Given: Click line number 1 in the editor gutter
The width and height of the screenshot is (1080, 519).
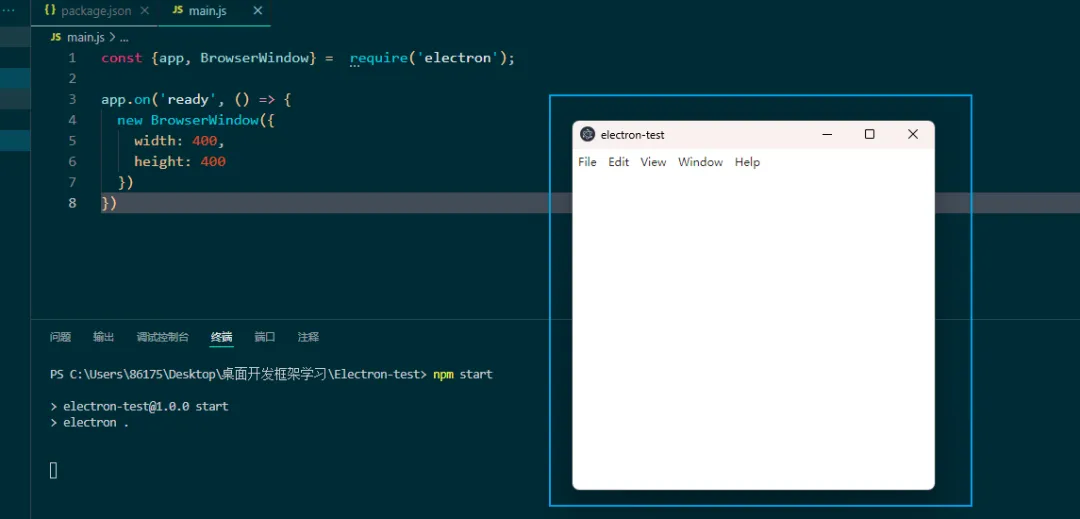Looking at the screenshot, I should 72,59.
